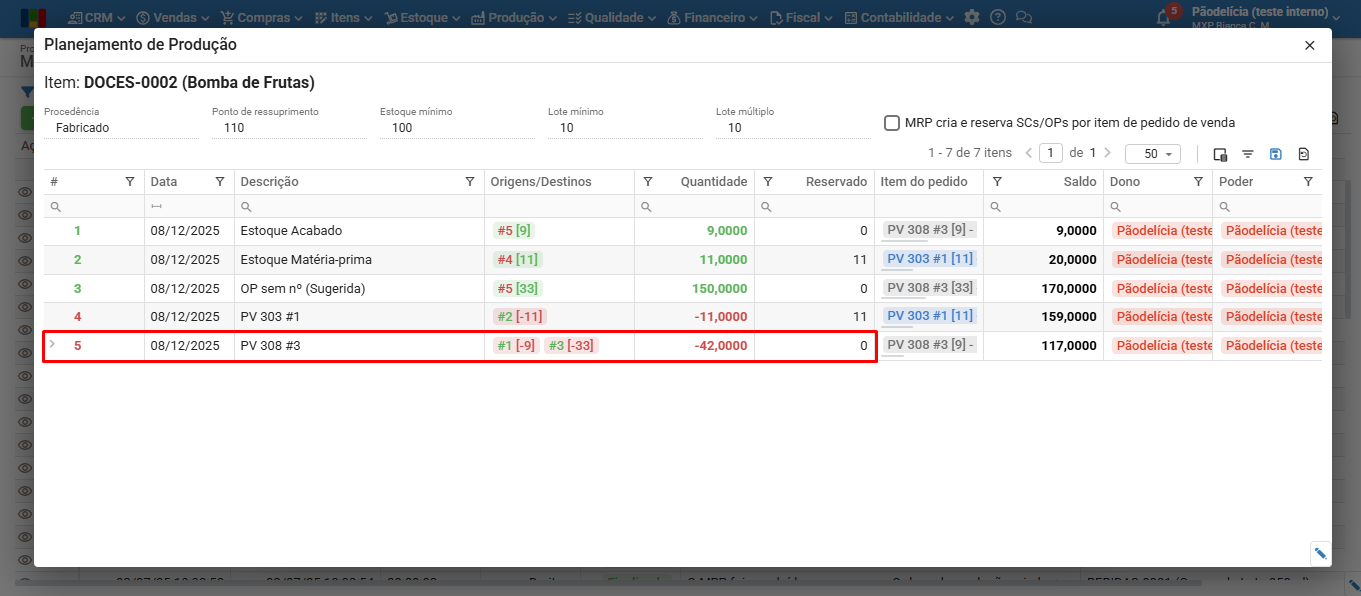Screen dimensions: 1361x596
Task: Enable MRP cria e reserva SCs/OPs checkbox
Action: click(892, 123)
